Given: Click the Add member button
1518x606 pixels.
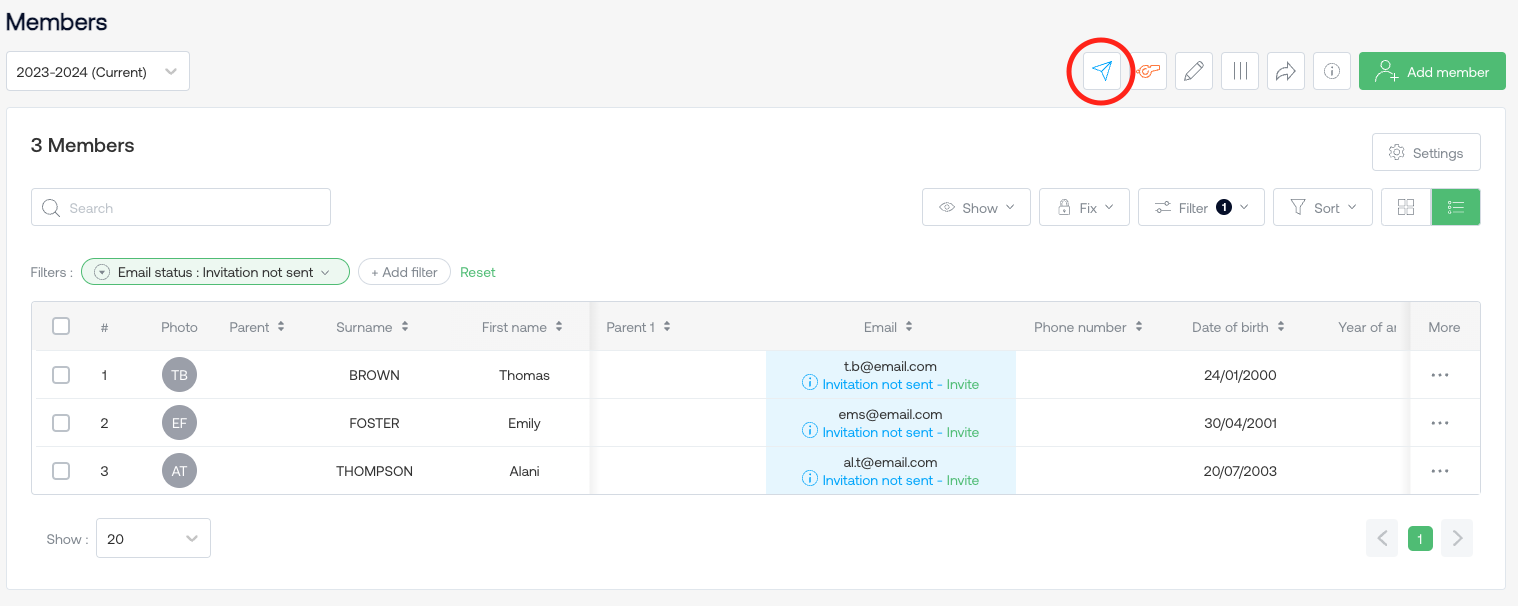Looking at the screenshot, I should point(1431,72).
